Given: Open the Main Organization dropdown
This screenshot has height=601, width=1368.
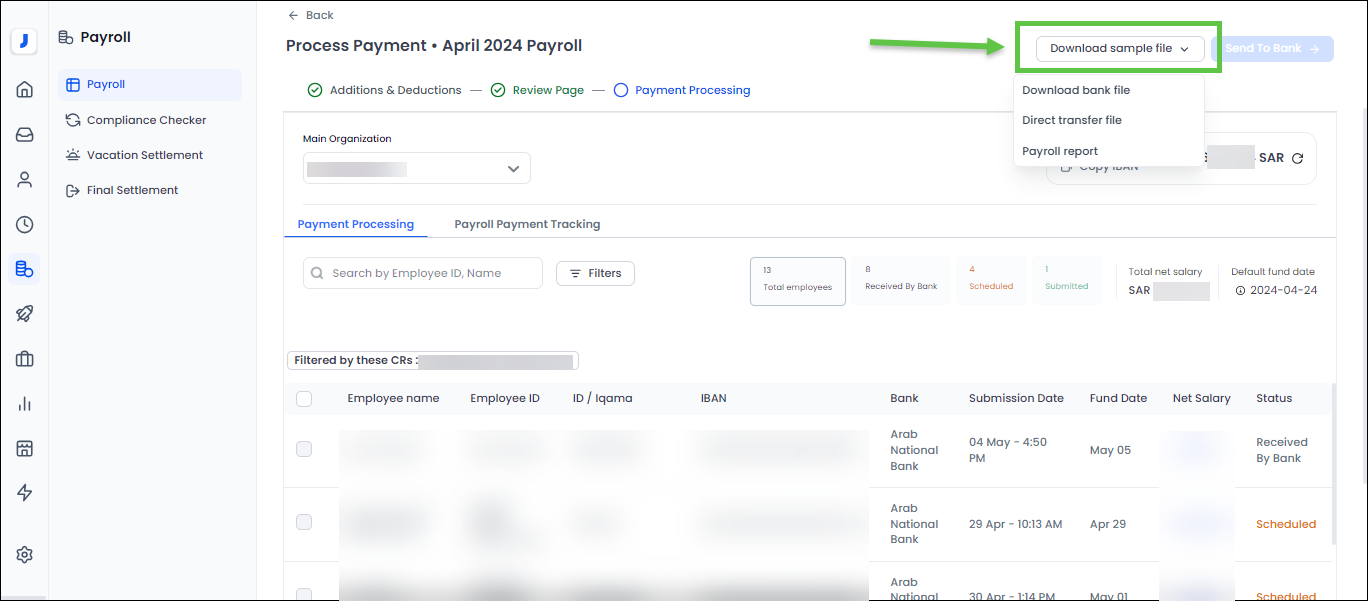Looking at the screenshot, I should coord(416,168).
